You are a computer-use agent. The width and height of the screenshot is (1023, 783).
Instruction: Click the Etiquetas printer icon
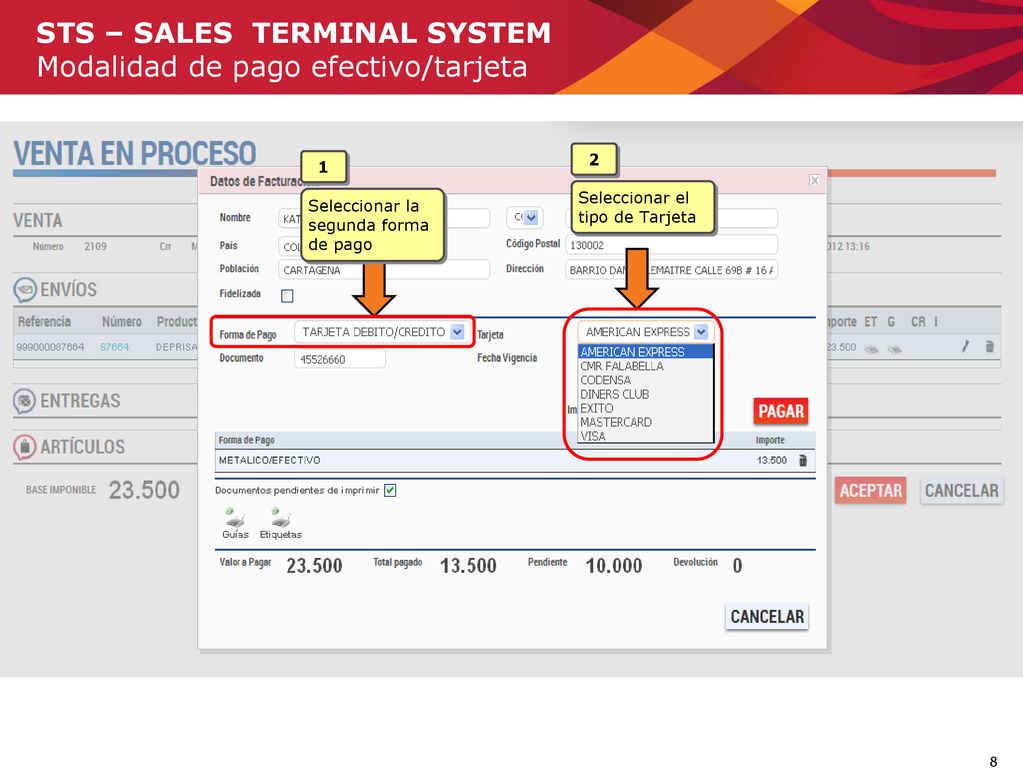click(281, 518)
